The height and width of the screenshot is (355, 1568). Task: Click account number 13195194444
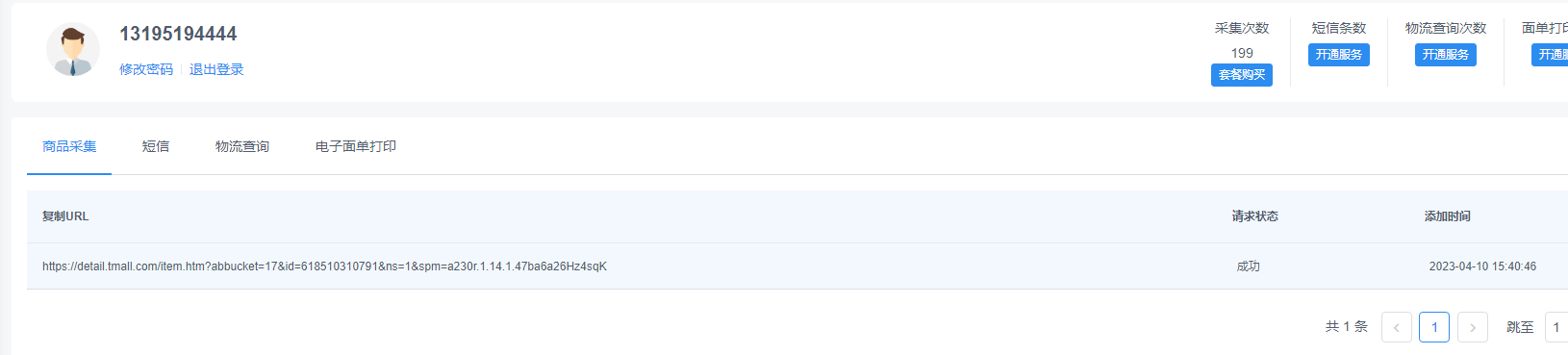(x=178, y=34)
